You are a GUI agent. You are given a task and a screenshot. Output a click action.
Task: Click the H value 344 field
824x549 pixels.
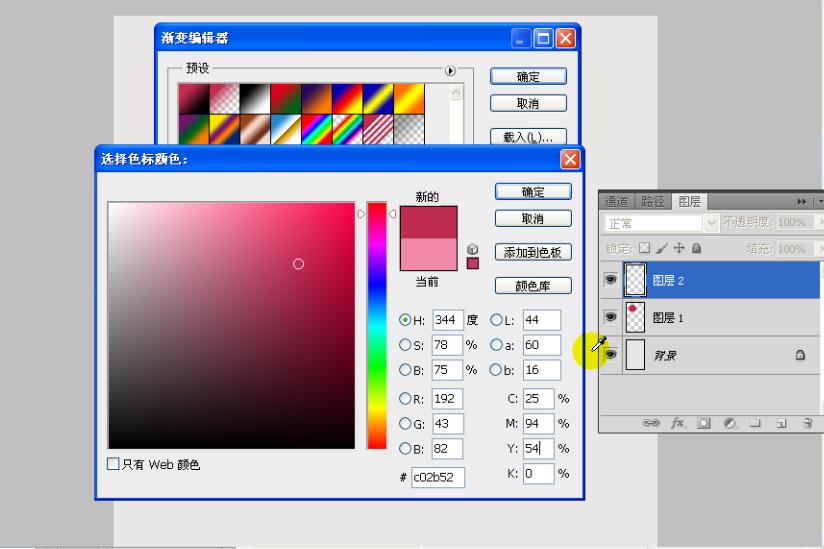pos(448,319)
